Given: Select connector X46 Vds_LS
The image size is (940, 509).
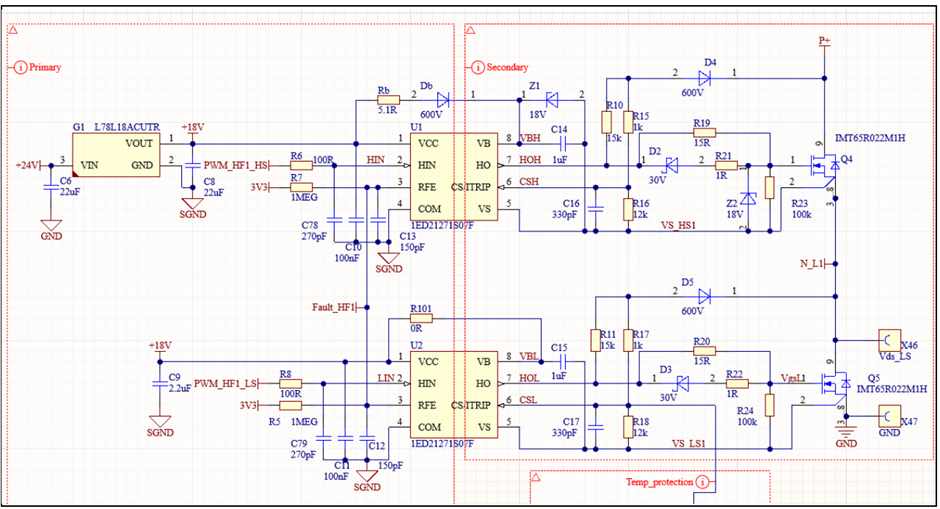Looking at the screenshot, I should pos(890,340).
